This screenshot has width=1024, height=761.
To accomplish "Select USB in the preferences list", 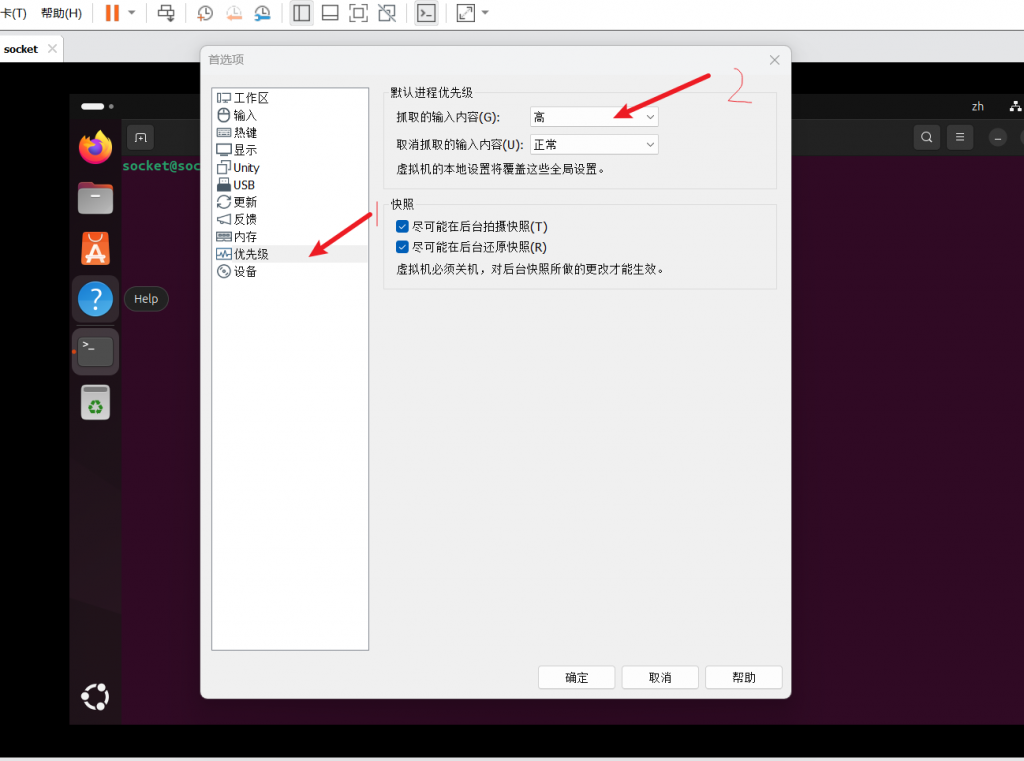I will tap(244, 185).
